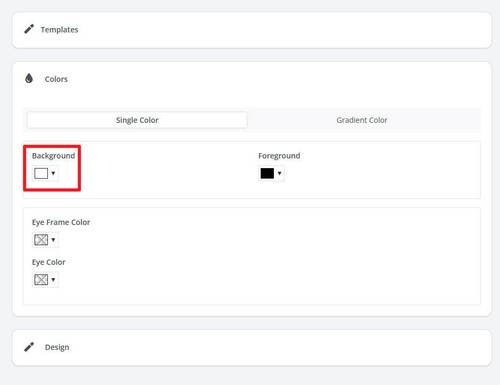Click the white Background color swatch
The width and height of the screenshot is (500, 385).
click(41, 173)
